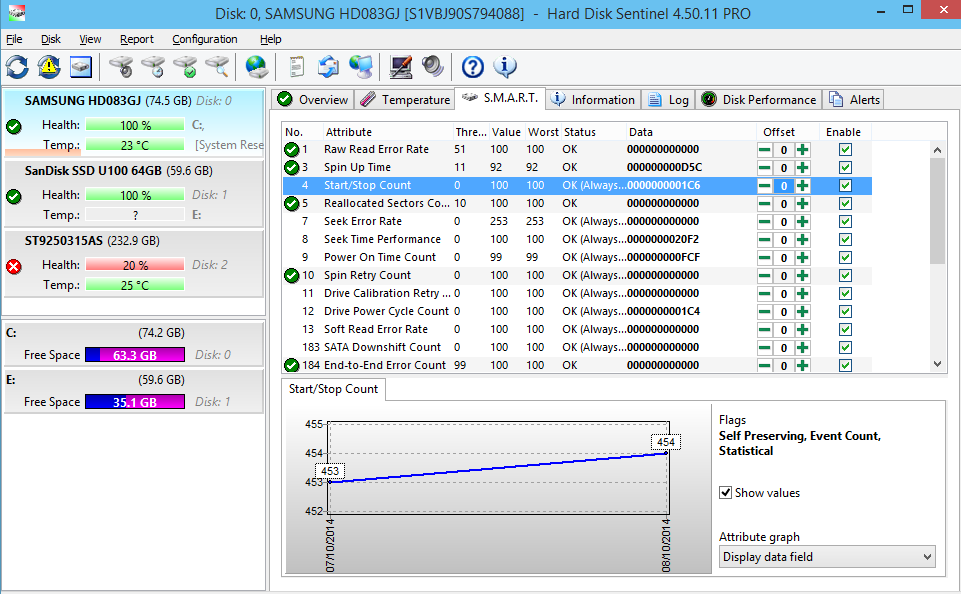Increase offset for Spin Up Time
Screen dimensions: 961x594
[802, 168]
